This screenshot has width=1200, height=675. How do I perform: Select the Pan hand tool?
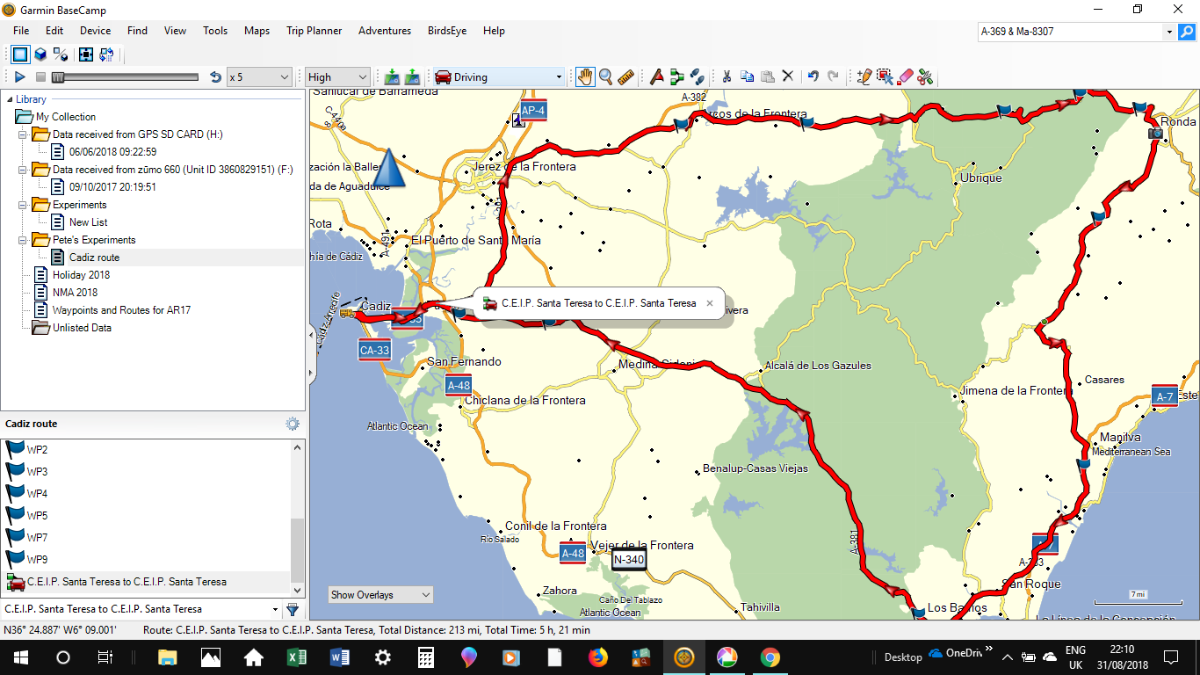coord(585,77)
